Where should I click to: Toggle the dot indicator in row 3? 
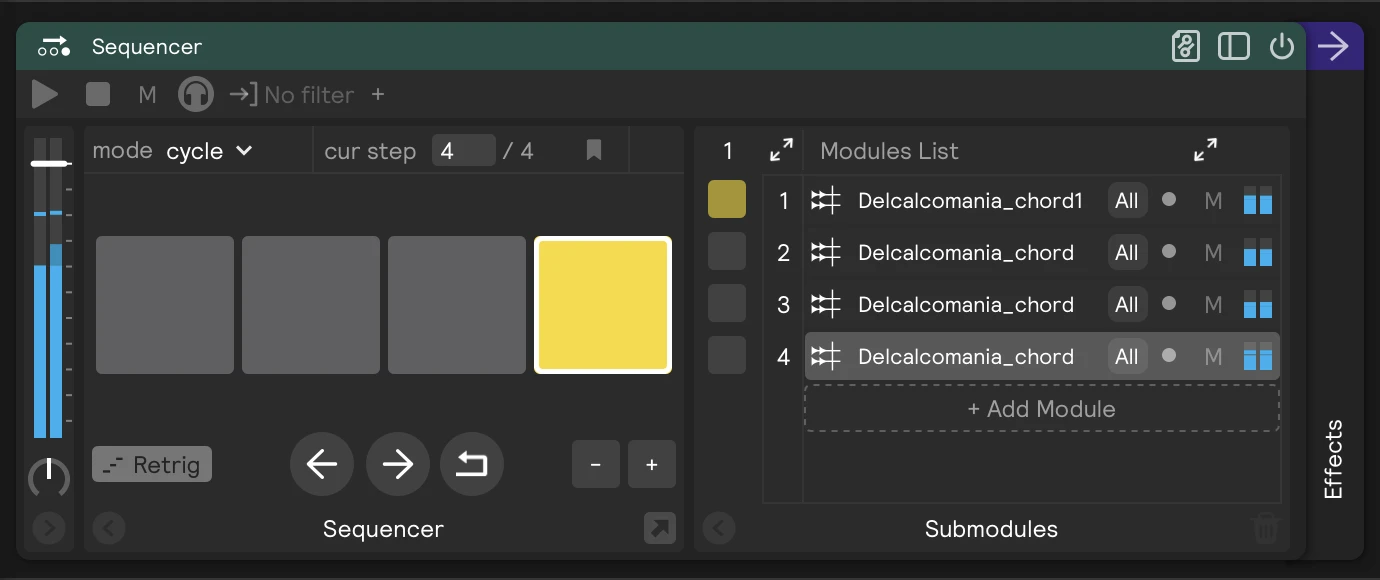tap(1169, 303)
